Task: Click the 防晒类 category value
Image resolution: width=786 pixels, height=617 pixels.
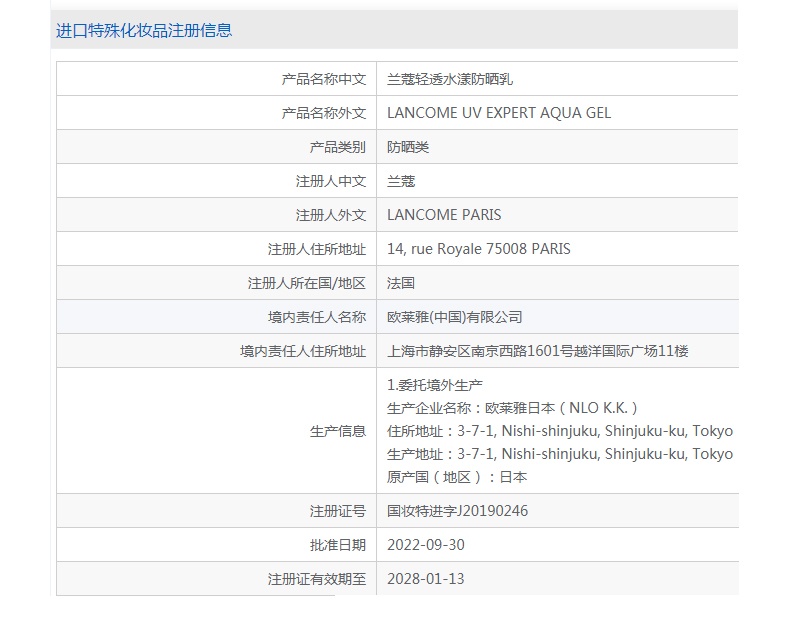Action: tap(408, 147)
